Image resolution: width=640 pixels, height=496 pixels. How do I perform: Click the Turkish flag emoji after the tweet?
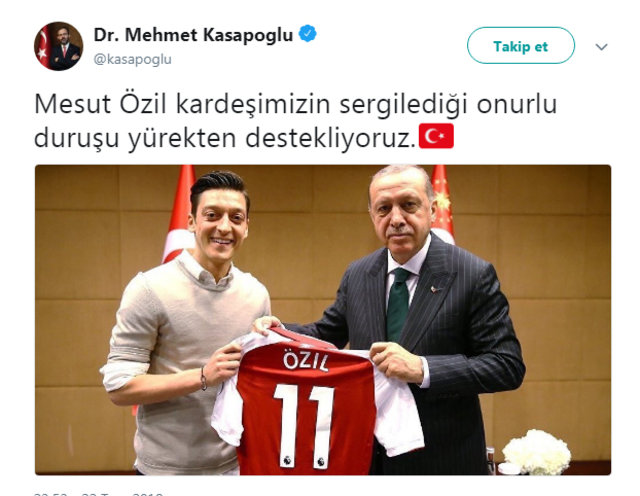point(436,136)
